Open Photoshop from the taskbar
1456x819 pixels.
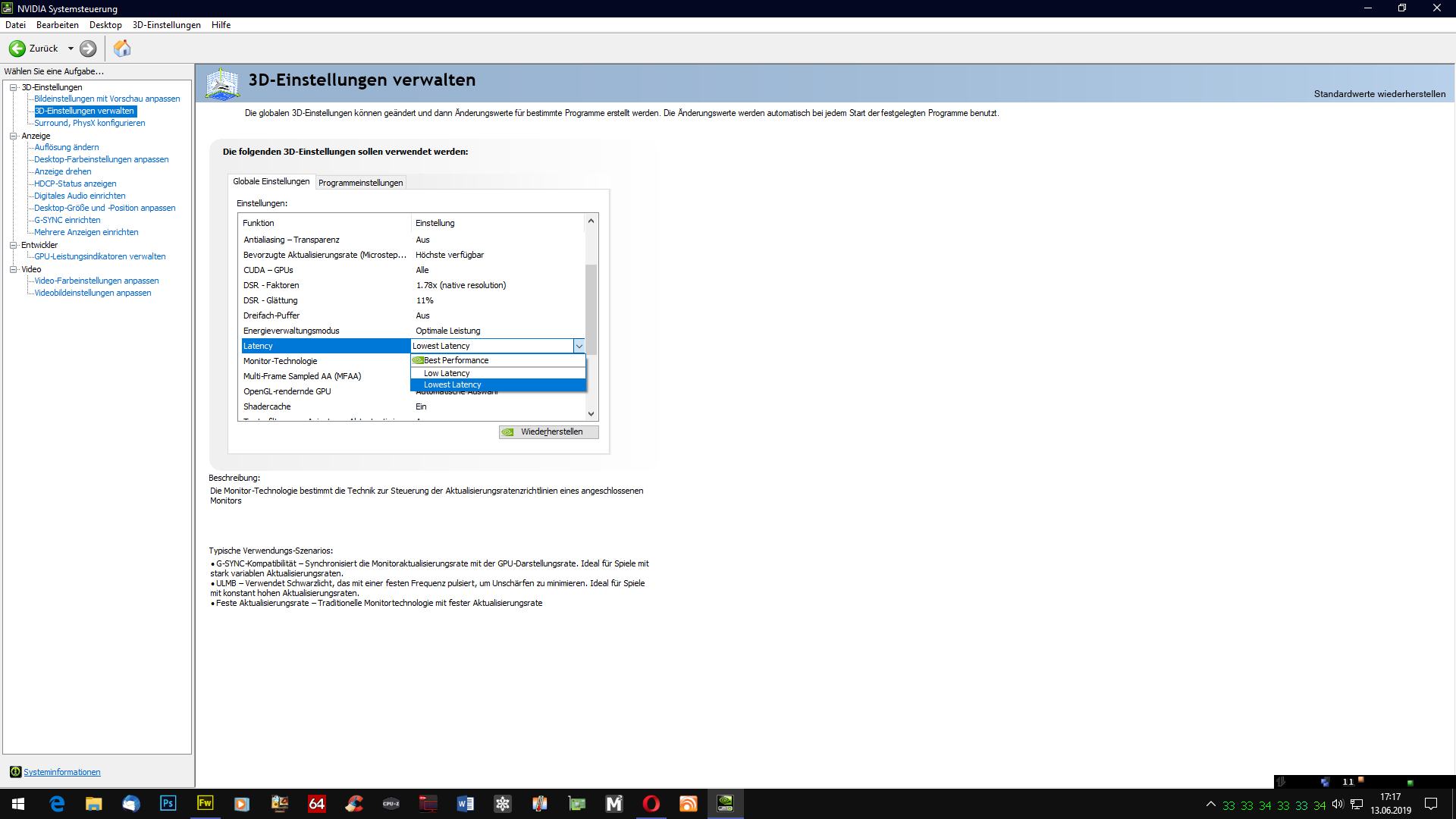[x=168, y=803]
